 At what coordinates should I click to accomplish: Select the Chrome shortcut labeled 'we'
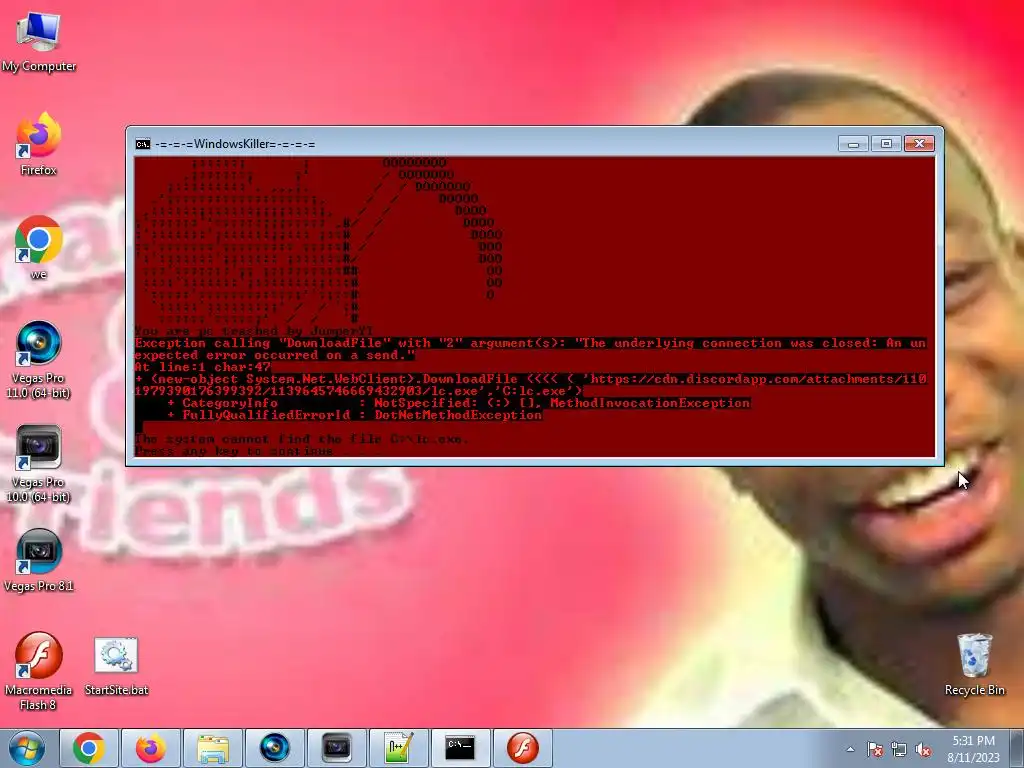[x=39, y=247]
